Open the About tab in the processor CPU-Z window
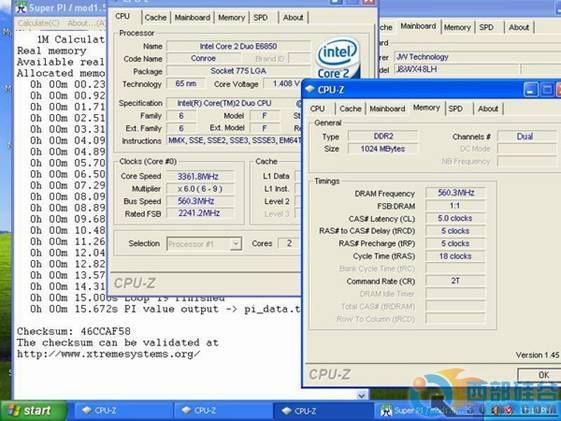The width and height of the screenshot is (561, 421). [293, 18]
